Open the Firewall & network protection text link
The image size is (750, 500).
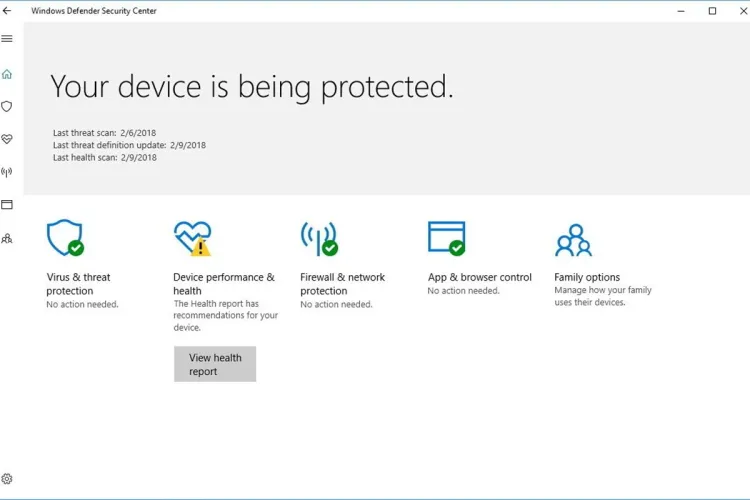[x=342, y=284]
